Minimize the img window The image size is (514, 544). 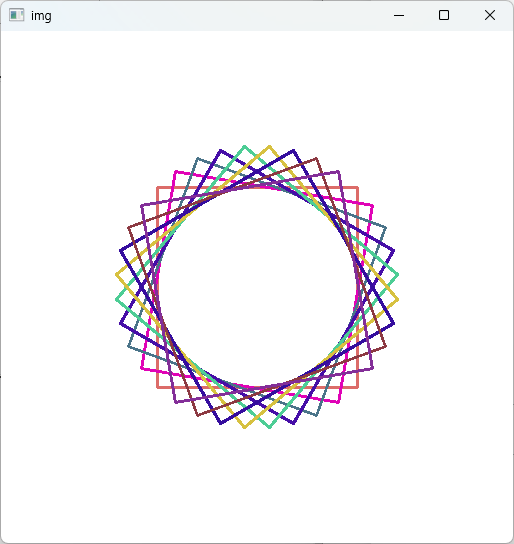pyautogui.click(x=399, y=15)
